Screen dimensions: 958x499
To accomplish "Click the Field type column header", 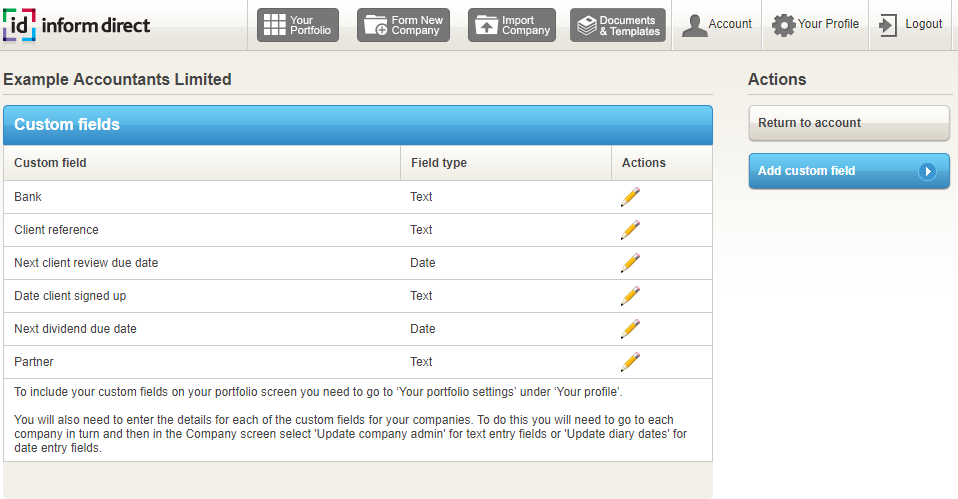I will pyautogui.click(x=439, y=163).
